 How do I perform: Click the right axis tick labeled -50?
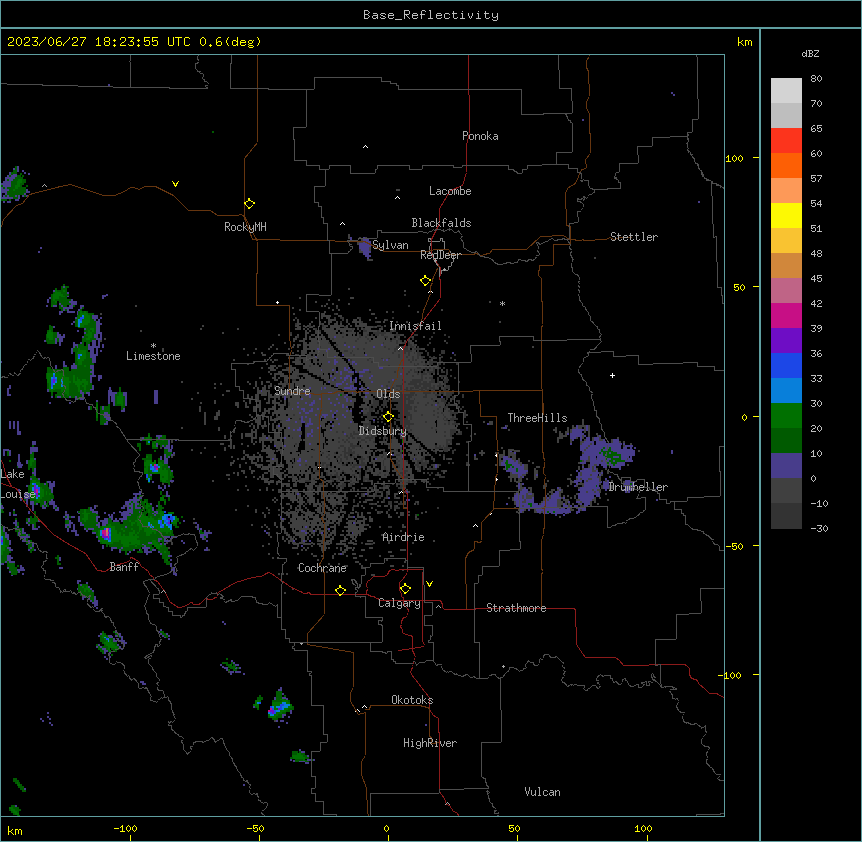coord(734,546)
